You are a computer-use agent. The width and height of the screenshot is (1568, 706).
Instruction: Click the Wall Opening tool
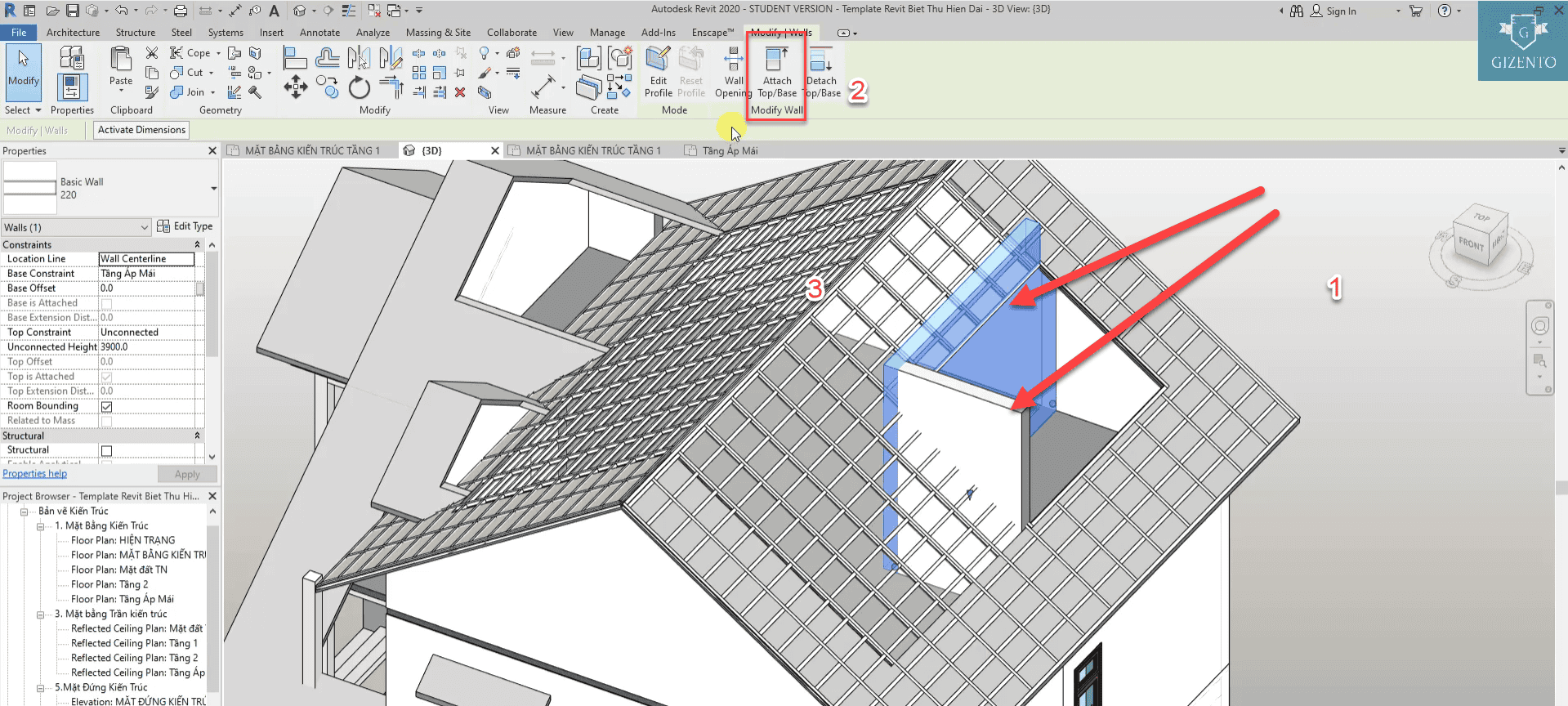pos(734,72)
